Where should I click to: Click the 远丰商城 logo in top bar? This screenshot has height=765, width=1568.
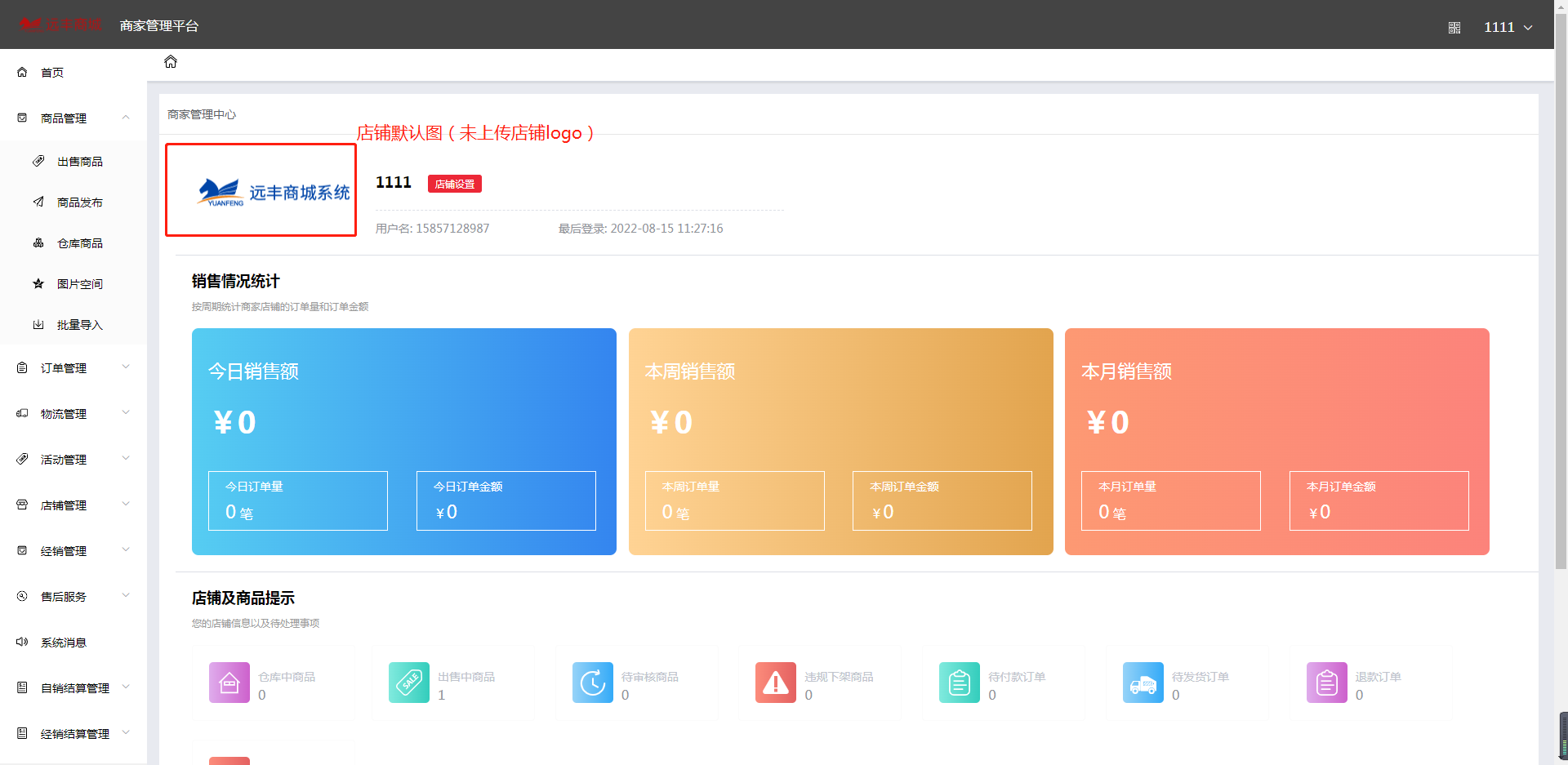pyautogui.click(x=60, y=24)
